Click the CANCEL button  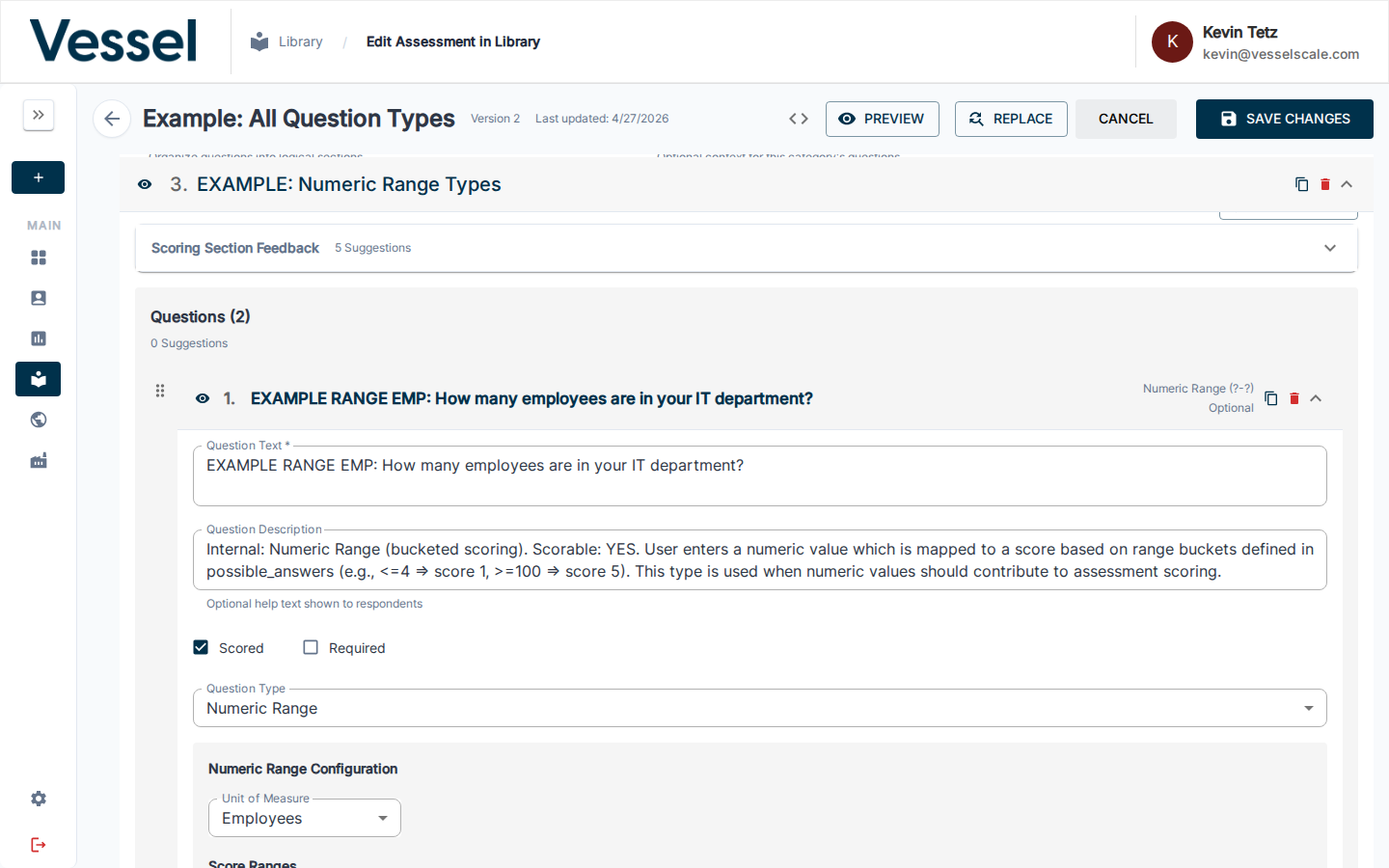pyautogui.click(x=1126, y=119)
